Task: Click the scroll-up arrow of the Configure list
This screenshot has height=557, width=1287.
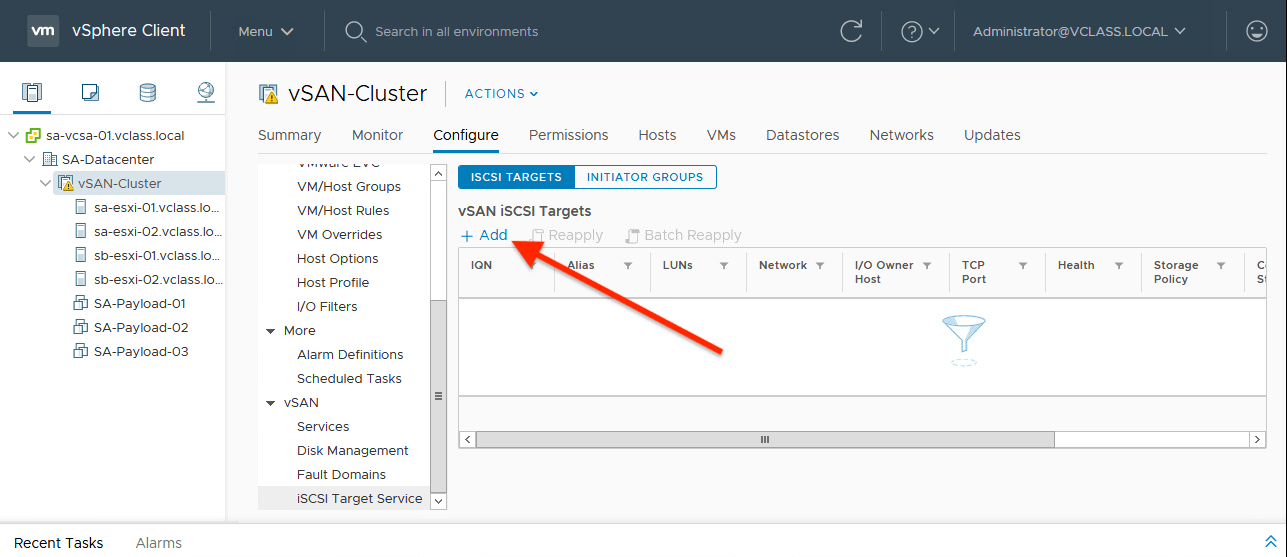Action: pos(438,173)
